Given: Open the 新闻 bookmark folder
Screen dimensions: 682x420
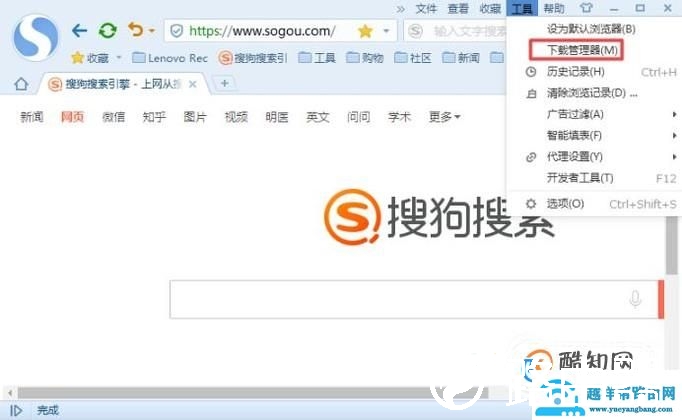Looking at the screenshot, I should pos(461,58).
